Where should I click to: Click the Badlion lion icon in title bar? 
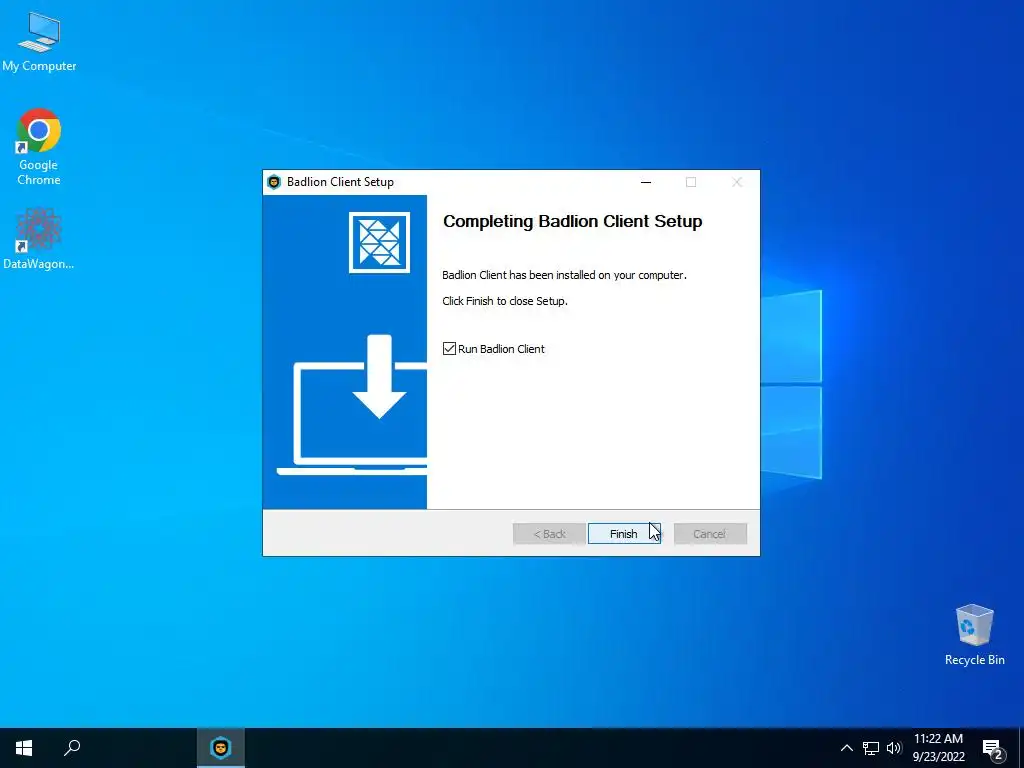pyautogui.click(x=274, y=182)
